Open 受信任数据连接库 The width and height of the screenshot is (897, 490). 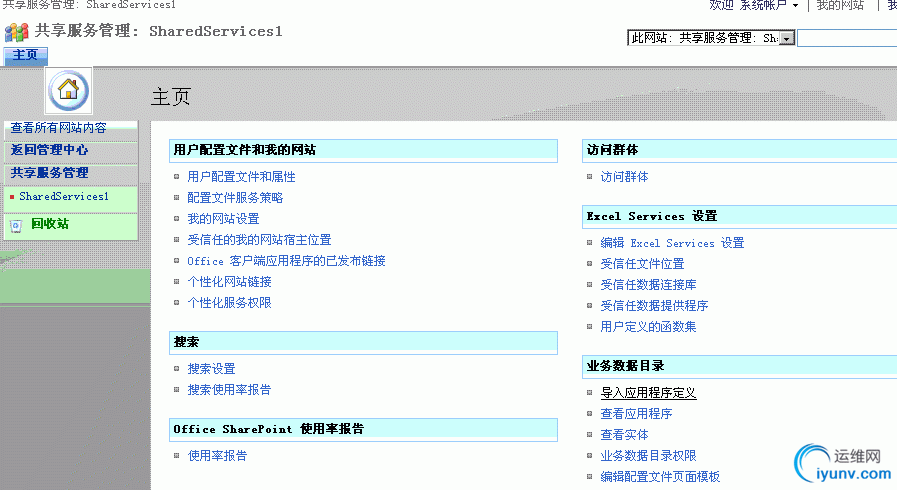(x=648, y=285)
